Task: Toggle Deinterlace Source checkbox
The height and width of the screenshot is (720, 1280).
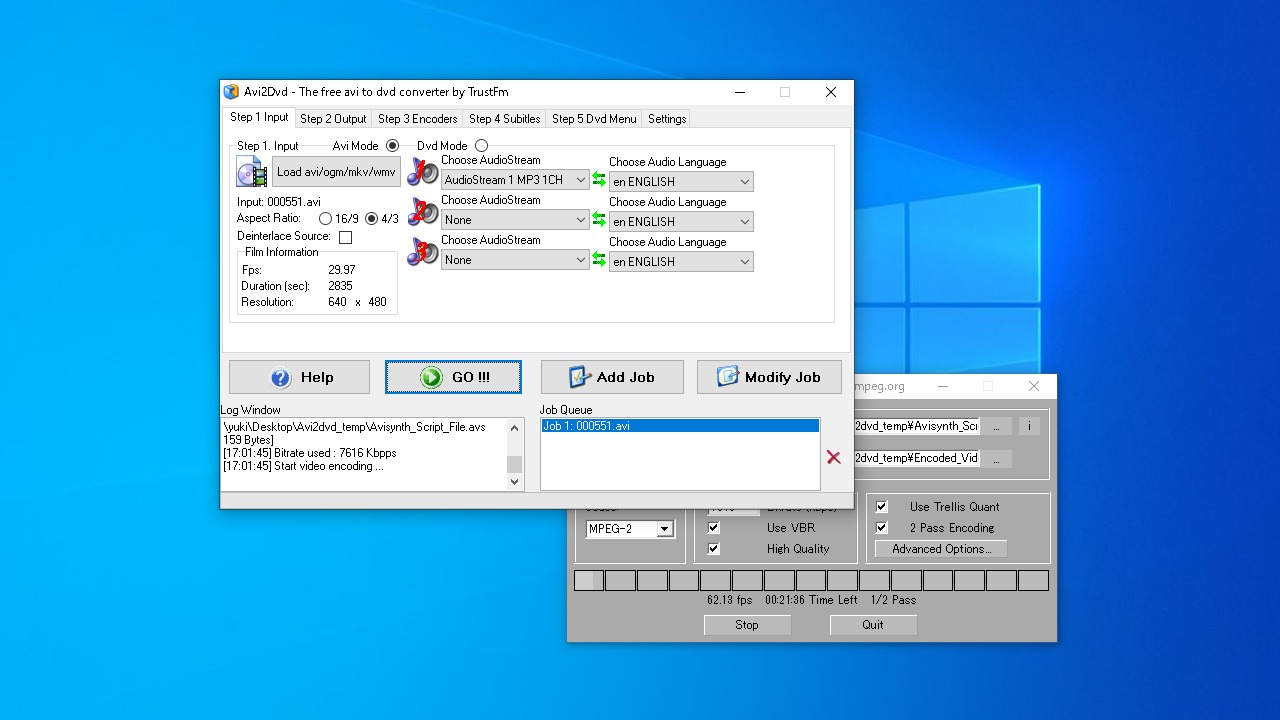Action: coord(345,237)
